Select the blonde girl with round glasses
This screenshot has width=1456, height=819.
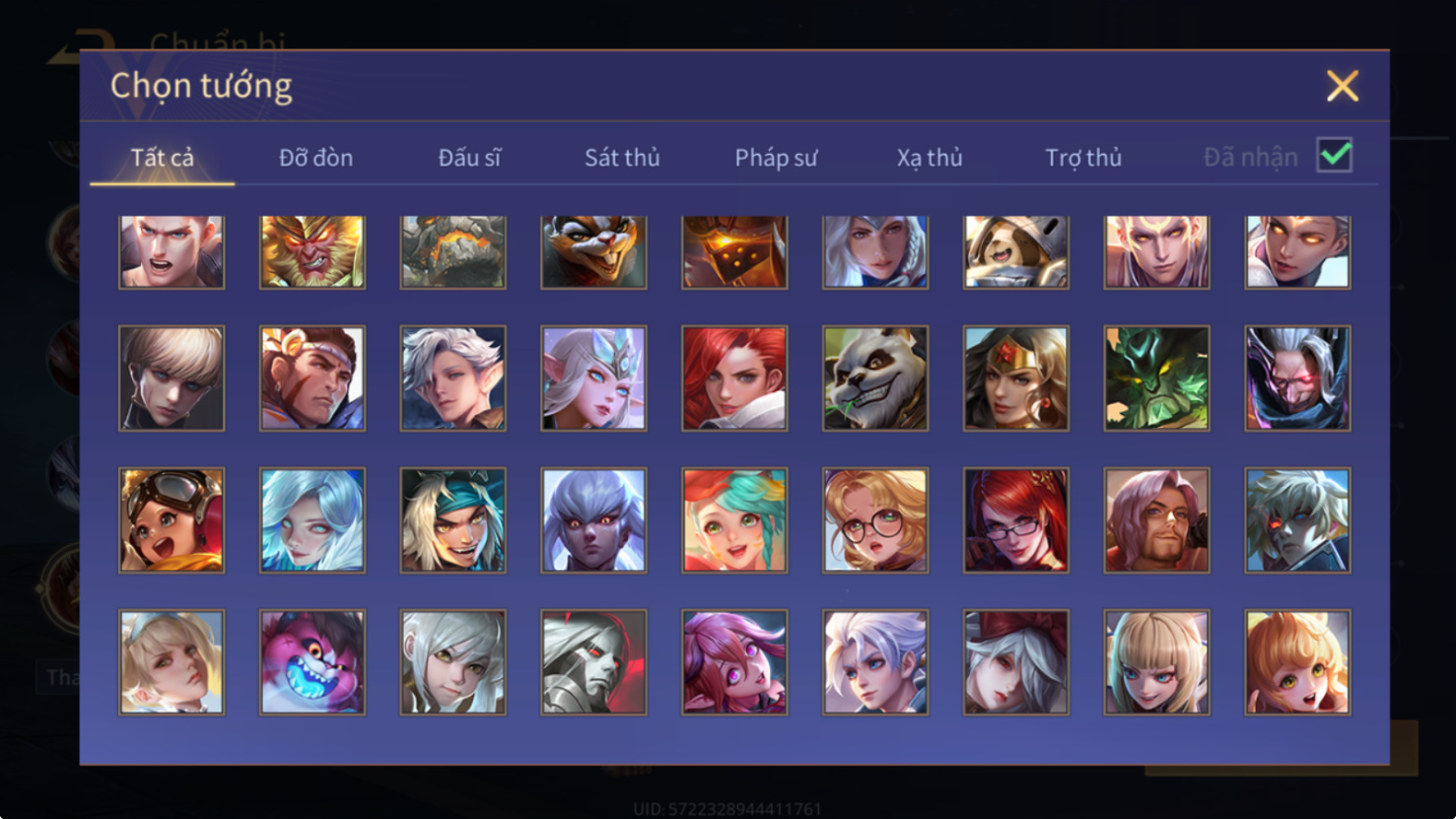pos(875,520)
